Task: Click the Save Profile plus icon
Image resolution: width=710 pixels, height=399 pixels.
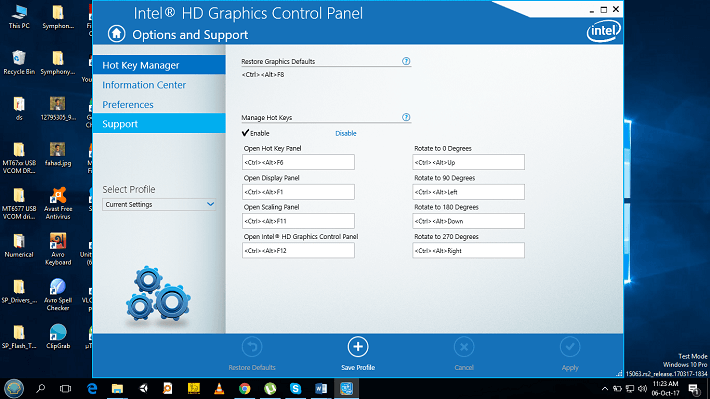Action: [358, 347]
